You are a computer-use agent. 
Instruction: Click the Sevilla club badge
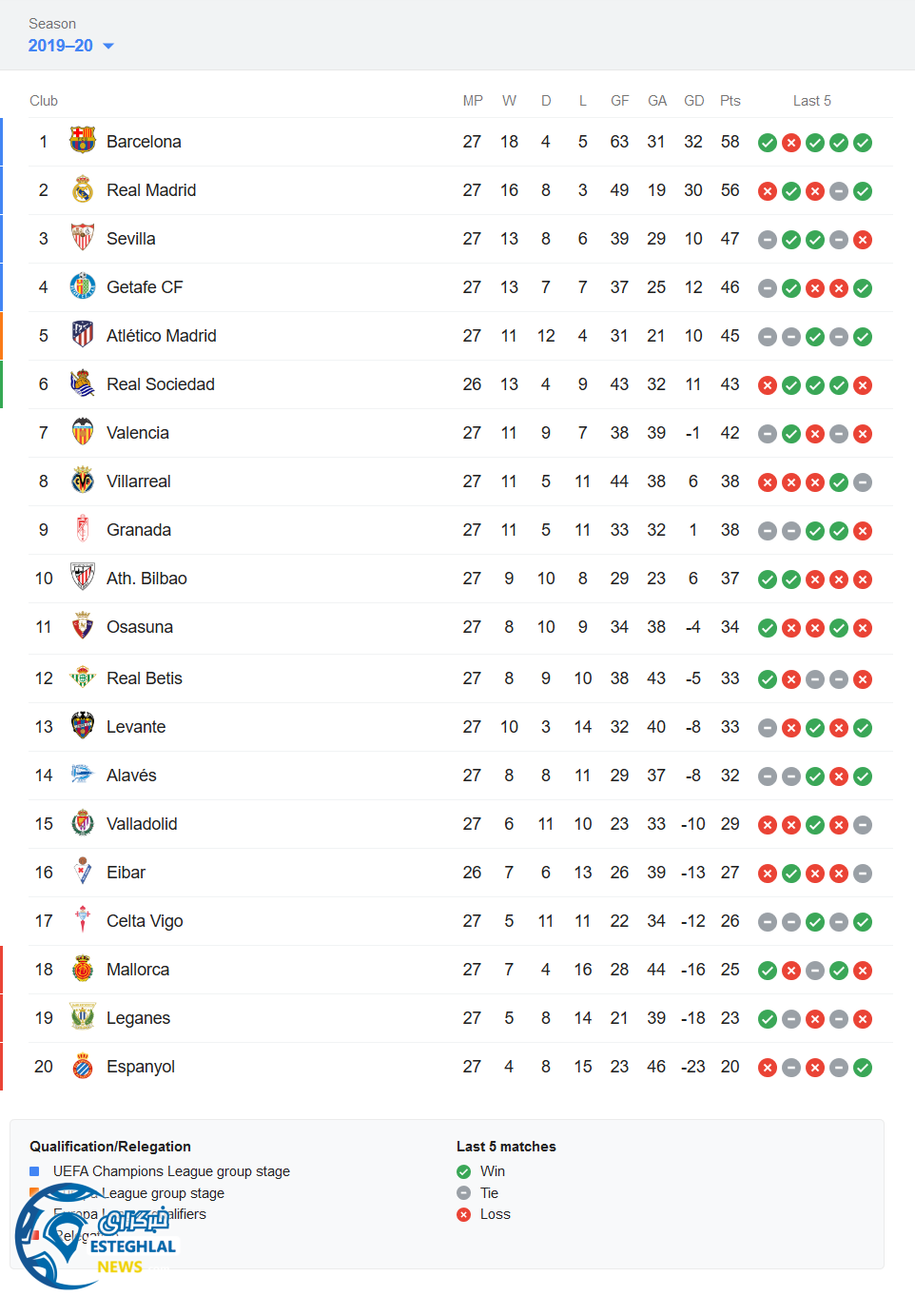pos(83,238)
